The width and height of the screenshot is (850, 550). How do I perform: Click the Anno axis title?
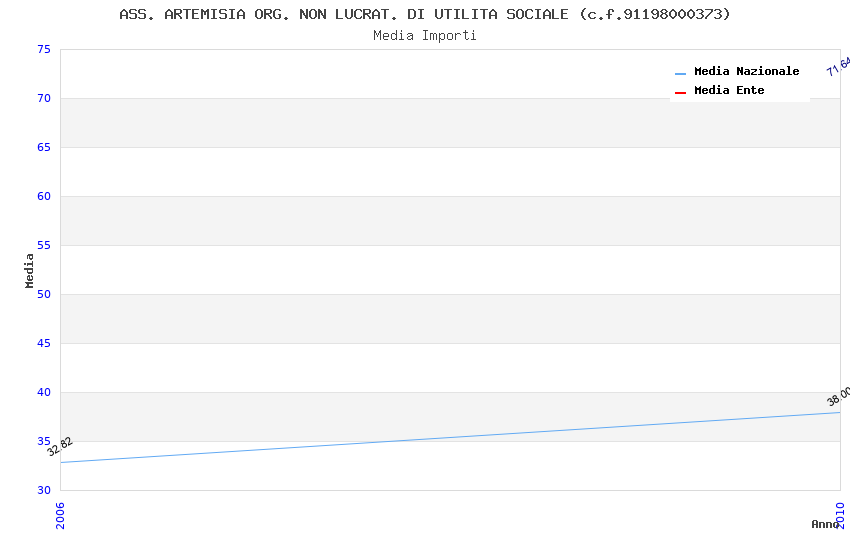(824, 524)
